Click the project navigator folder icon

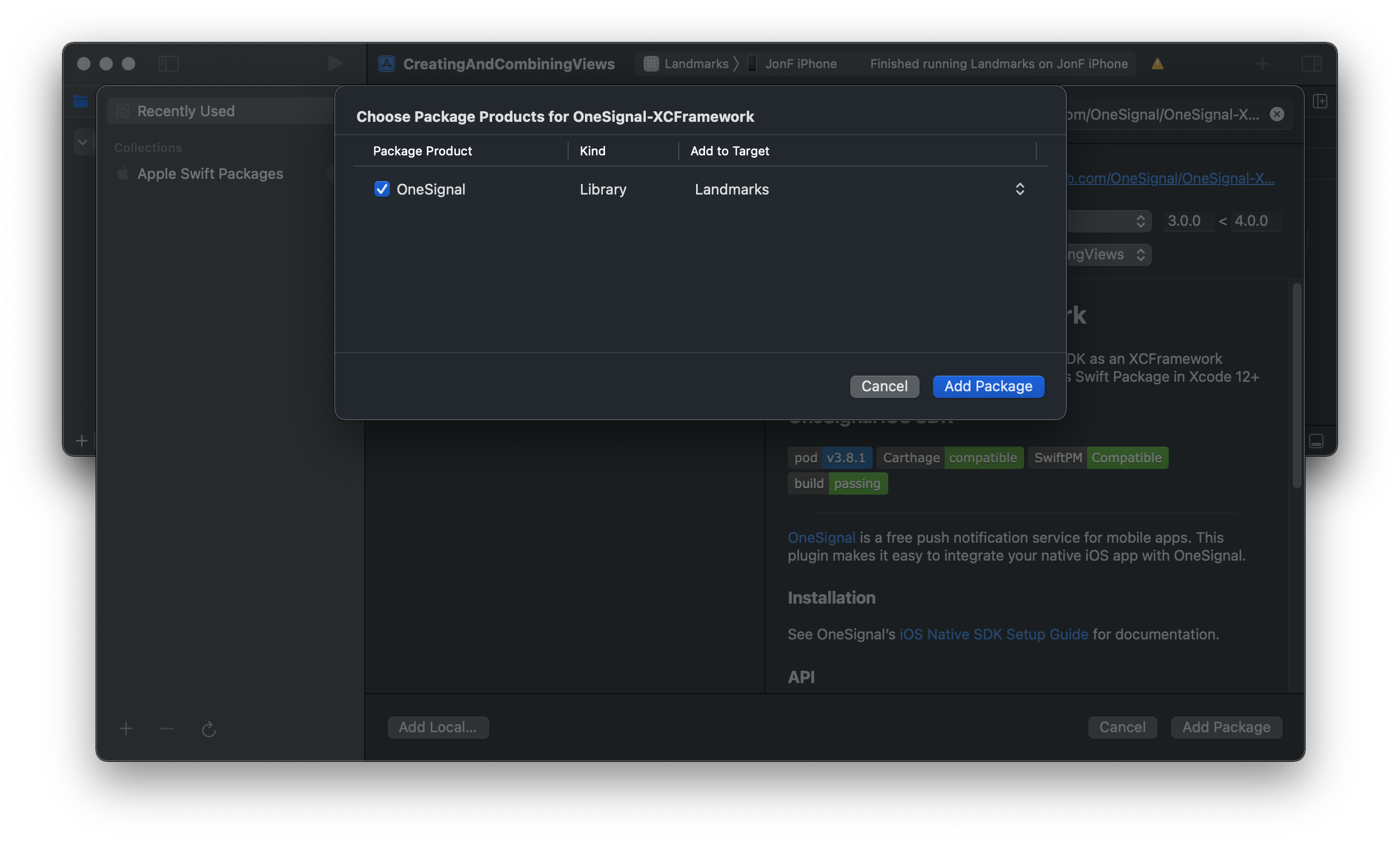coord(80,101)
